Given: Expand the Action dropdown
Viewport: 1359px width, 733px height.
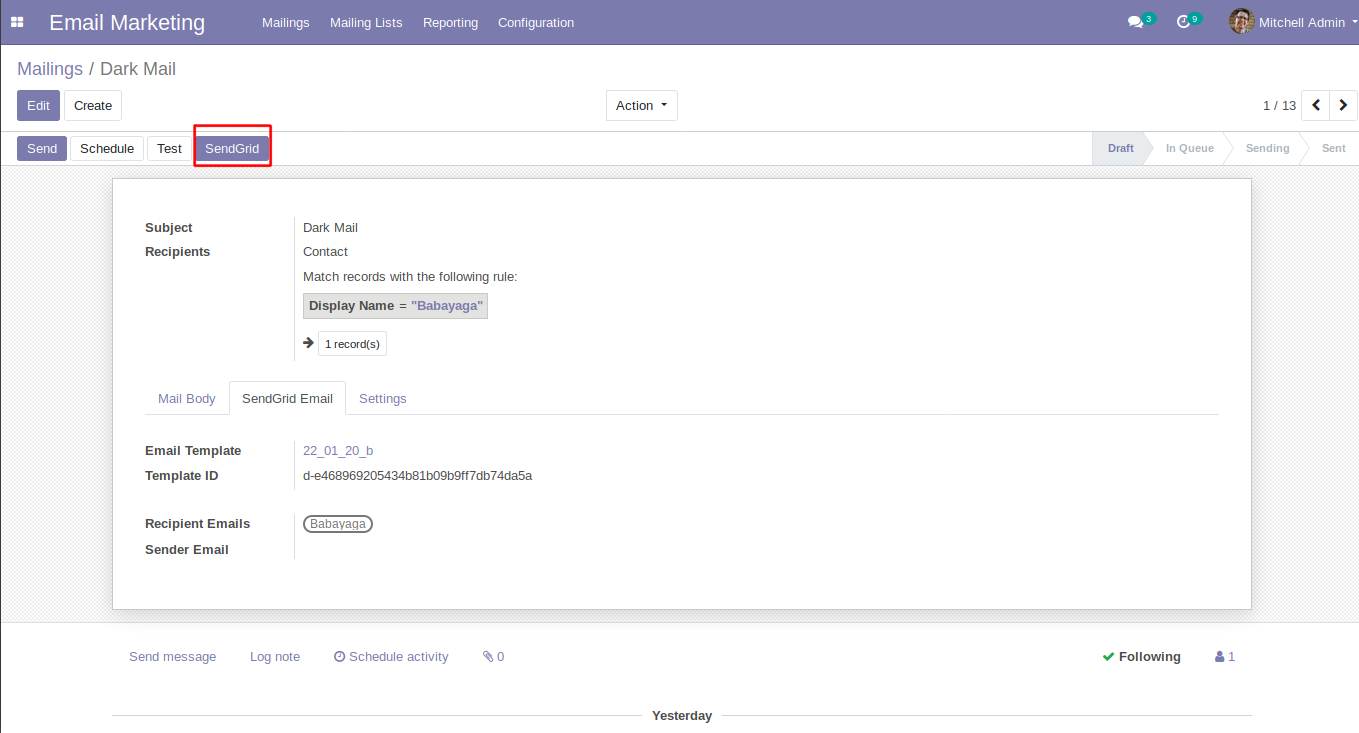Looking at the screenshot, I should pyautogui.click(x=642, y=106).
